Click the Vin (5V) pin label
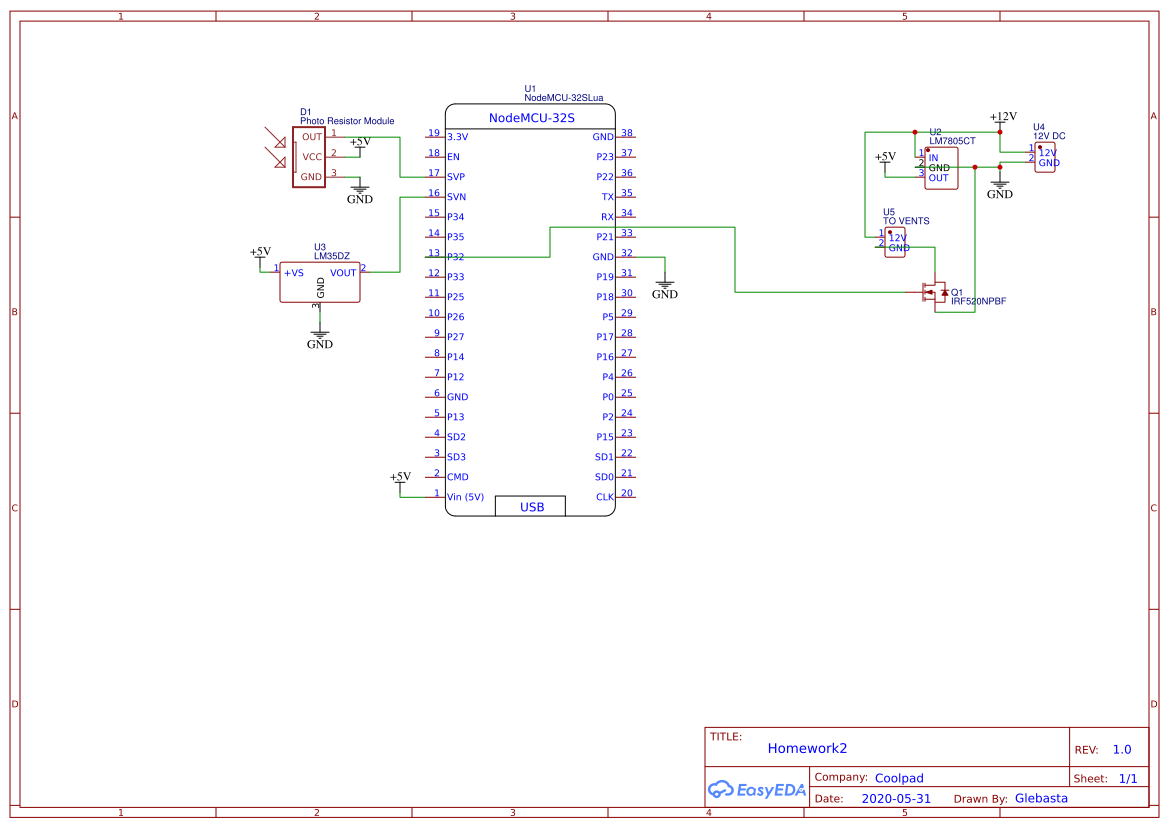The image size is (1169, 828). 465,497
